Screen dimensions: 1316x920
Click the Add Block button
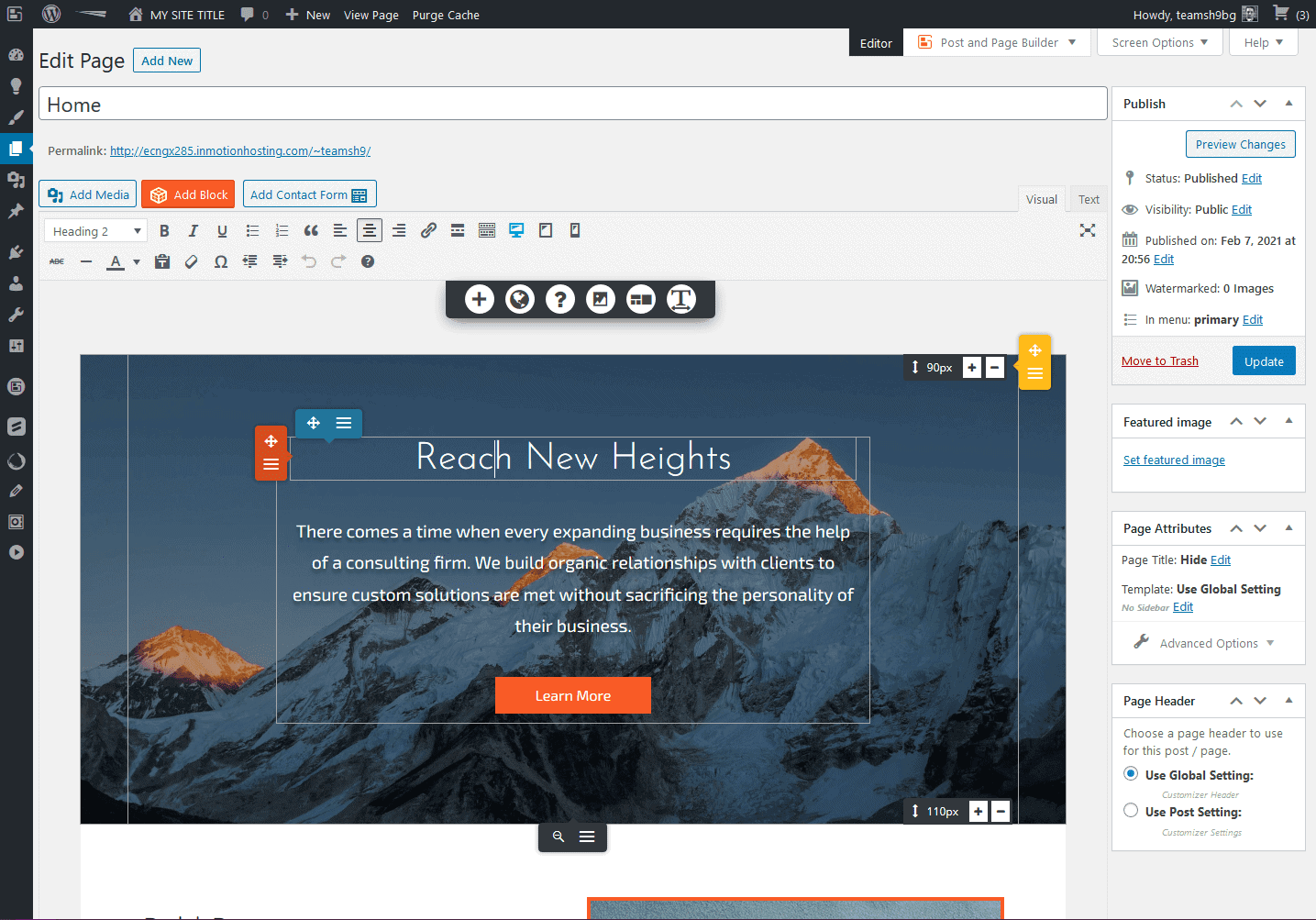click(x=188, y=194)
